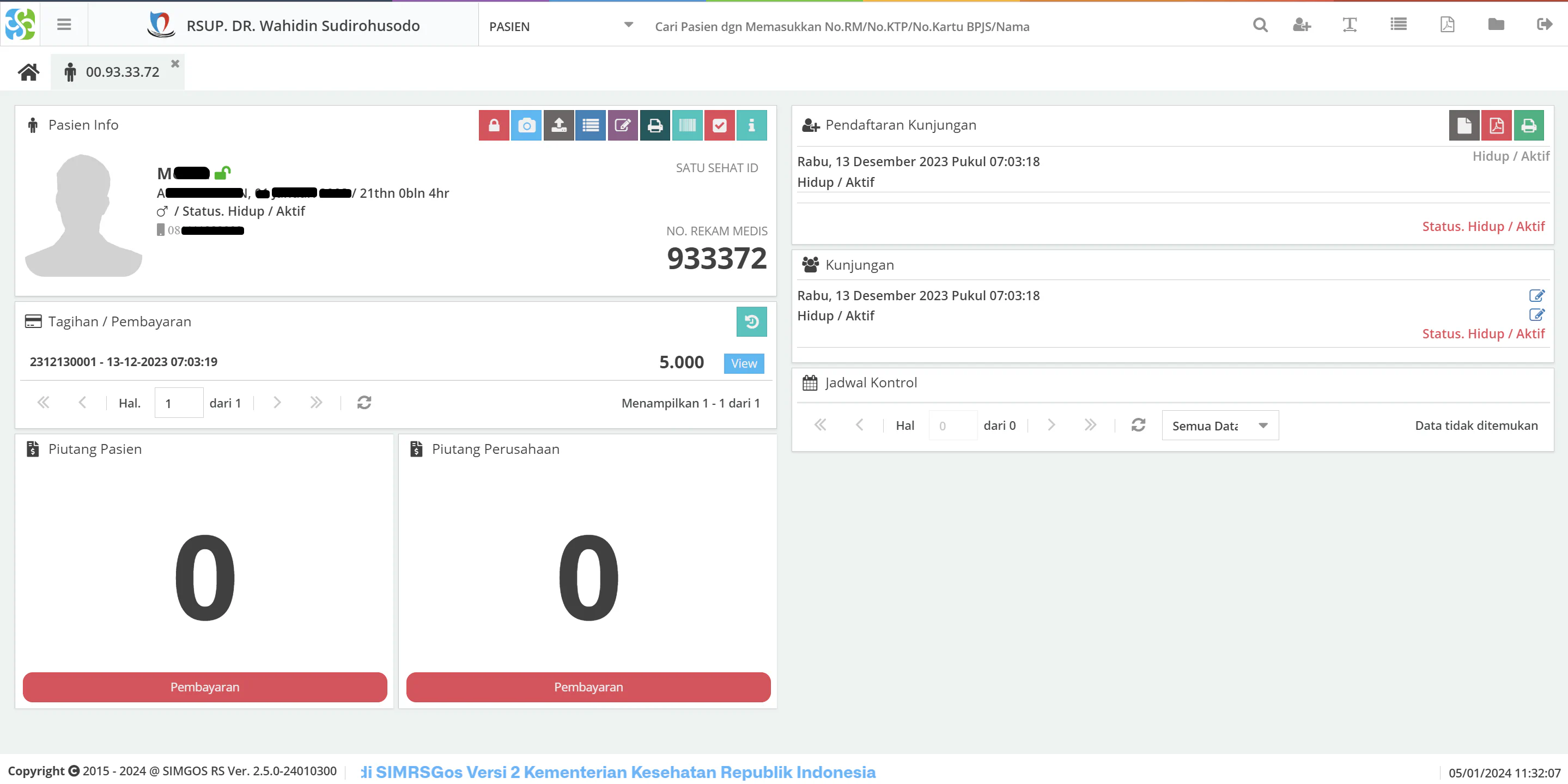Click the SATU SEHAT ID label
1568x784 pixels.
tap(716, 168)
